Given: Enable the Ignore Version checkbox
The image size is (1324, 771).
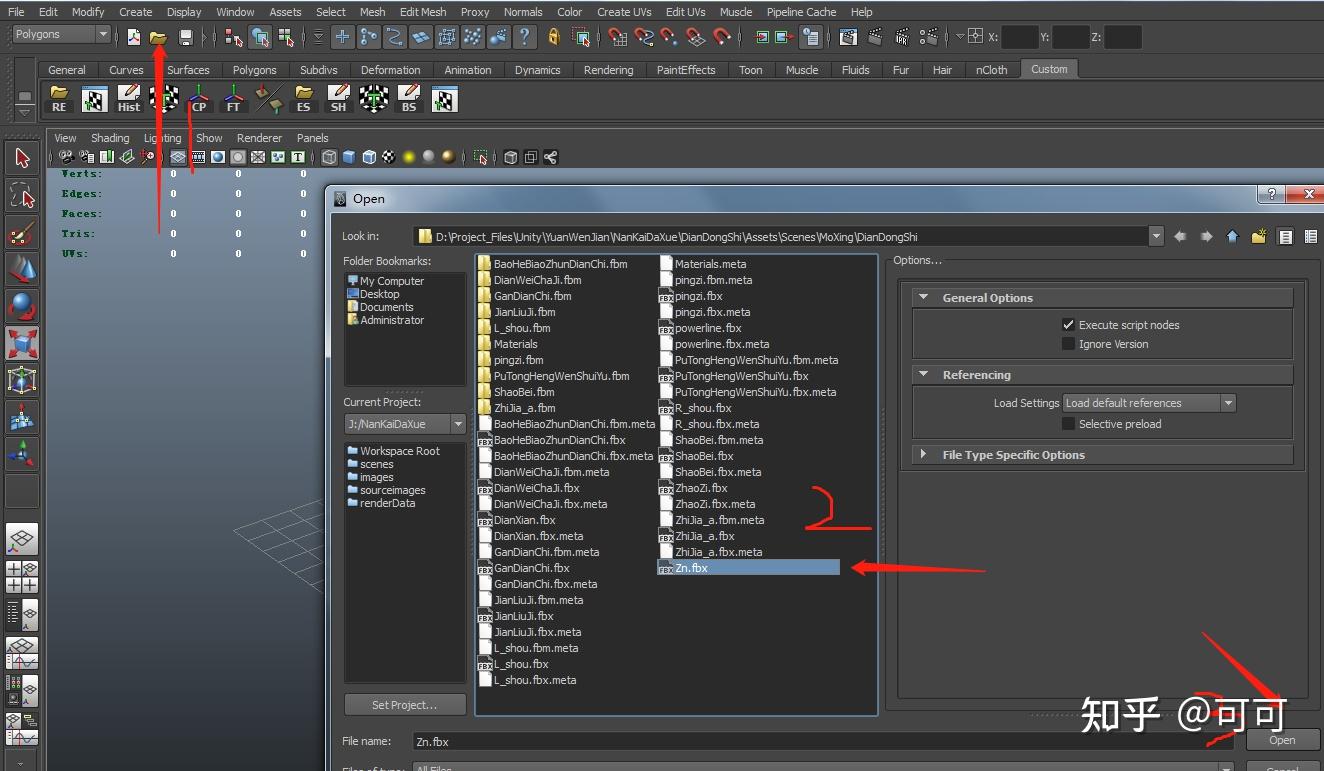Looking at the screenshot, I should point(1068,344).
